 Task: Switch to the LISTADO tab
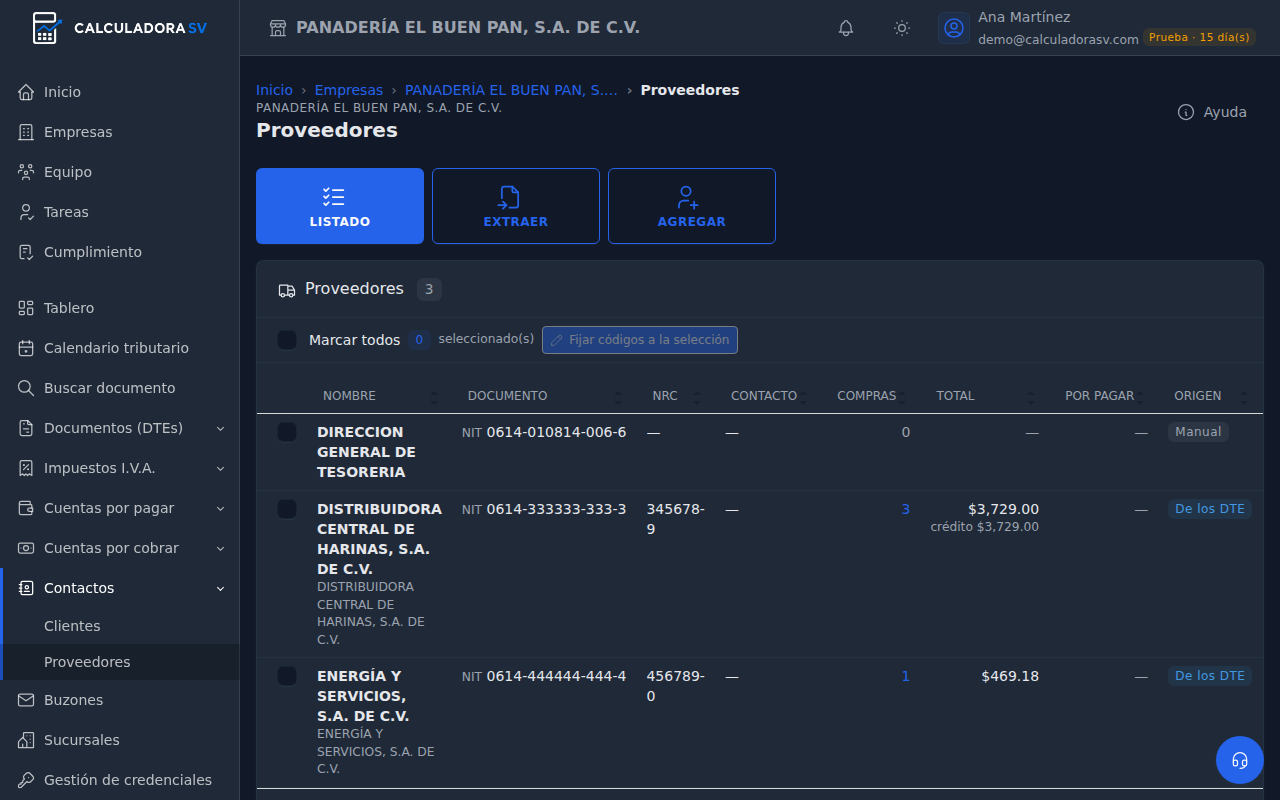(340, 206)
